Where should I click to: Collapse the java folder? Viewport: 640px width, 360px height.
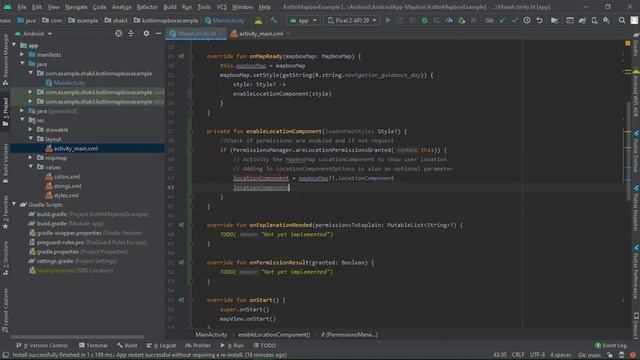pos(22,64)
